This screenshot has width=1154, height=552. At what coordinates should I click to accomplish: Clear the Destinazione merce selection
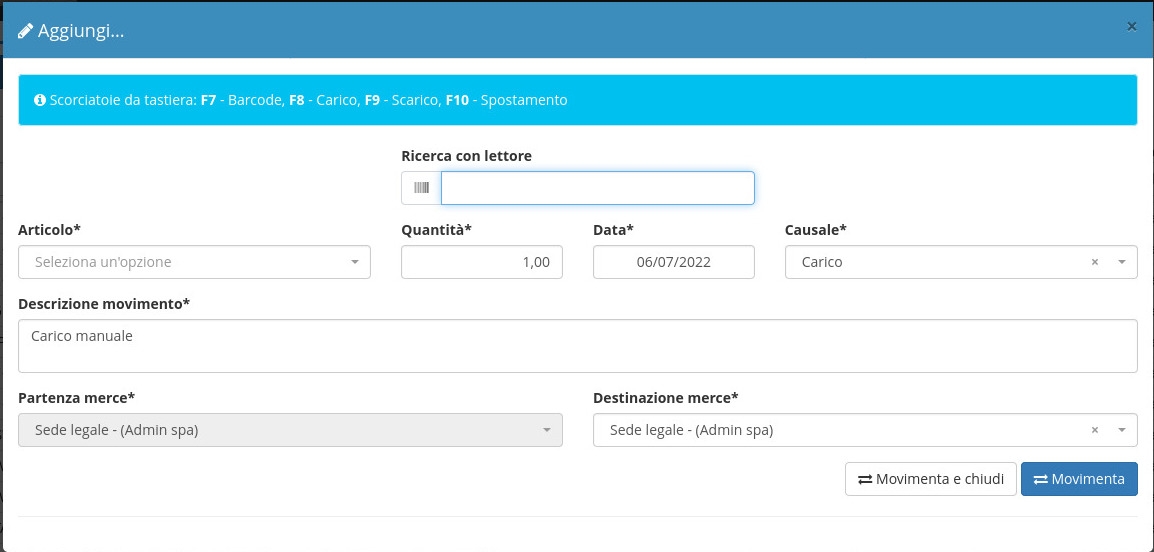point(1094,430)
